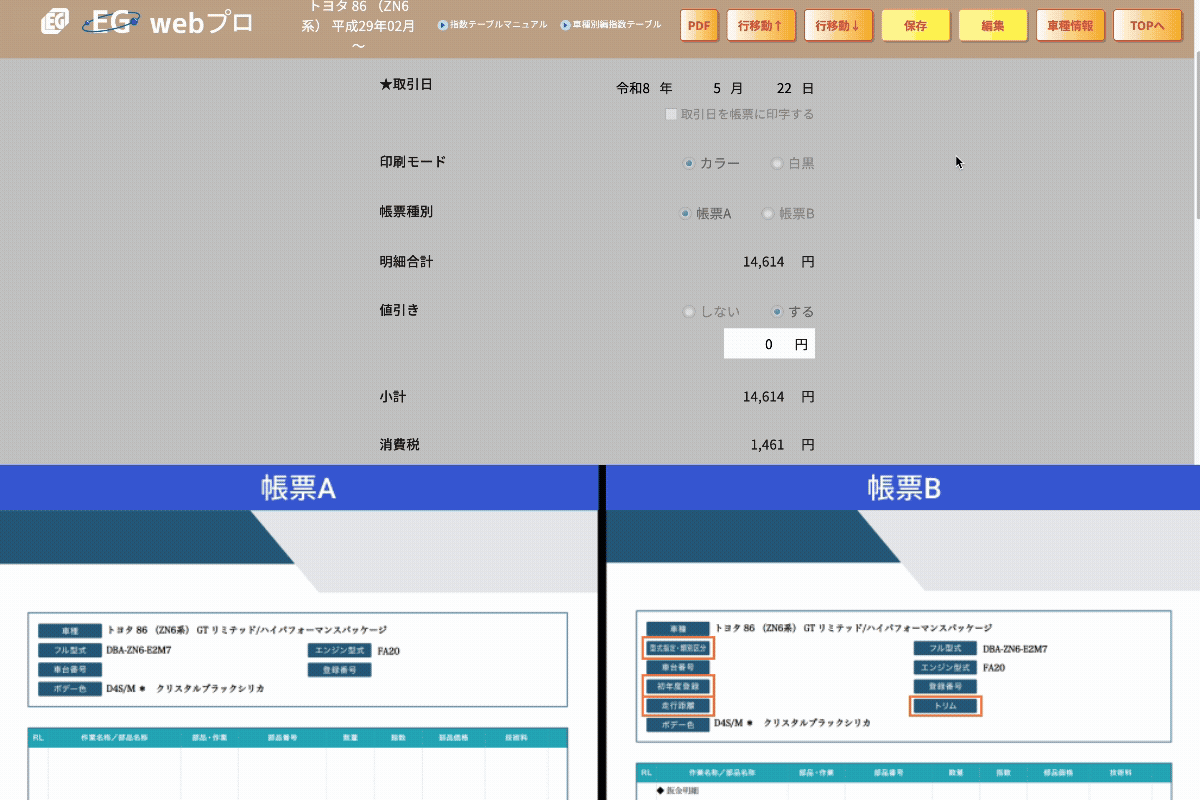This screenshot has width=1200, height=800.
Task: Click FA20 engine value in 帳票A sample
Action: coord(388,650)
